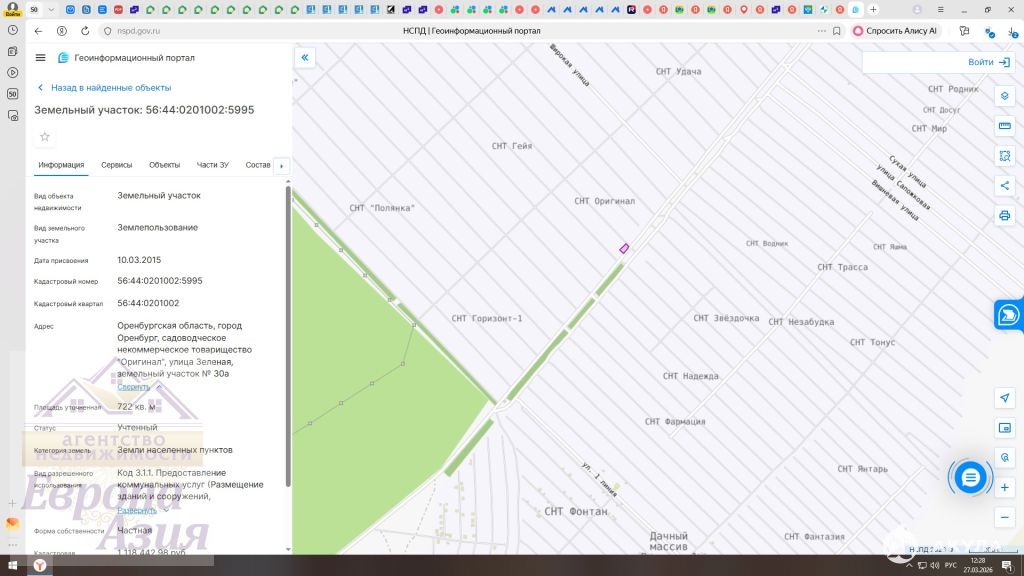The width and height of the screenshot is (1024, 576).
Task: Click the share map icon
Action: pos(1005,185)
